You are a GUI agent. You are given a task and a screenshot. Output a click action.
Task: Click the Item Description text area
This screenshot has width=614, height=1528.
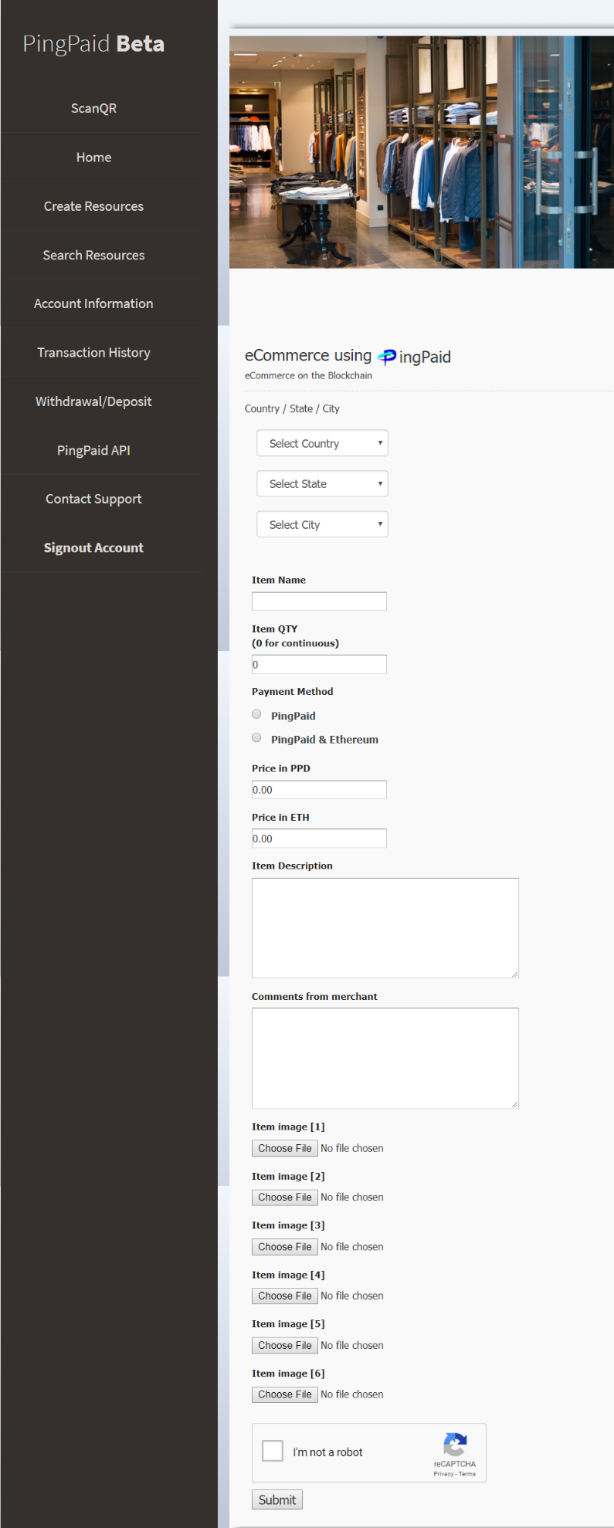point(385,928)
